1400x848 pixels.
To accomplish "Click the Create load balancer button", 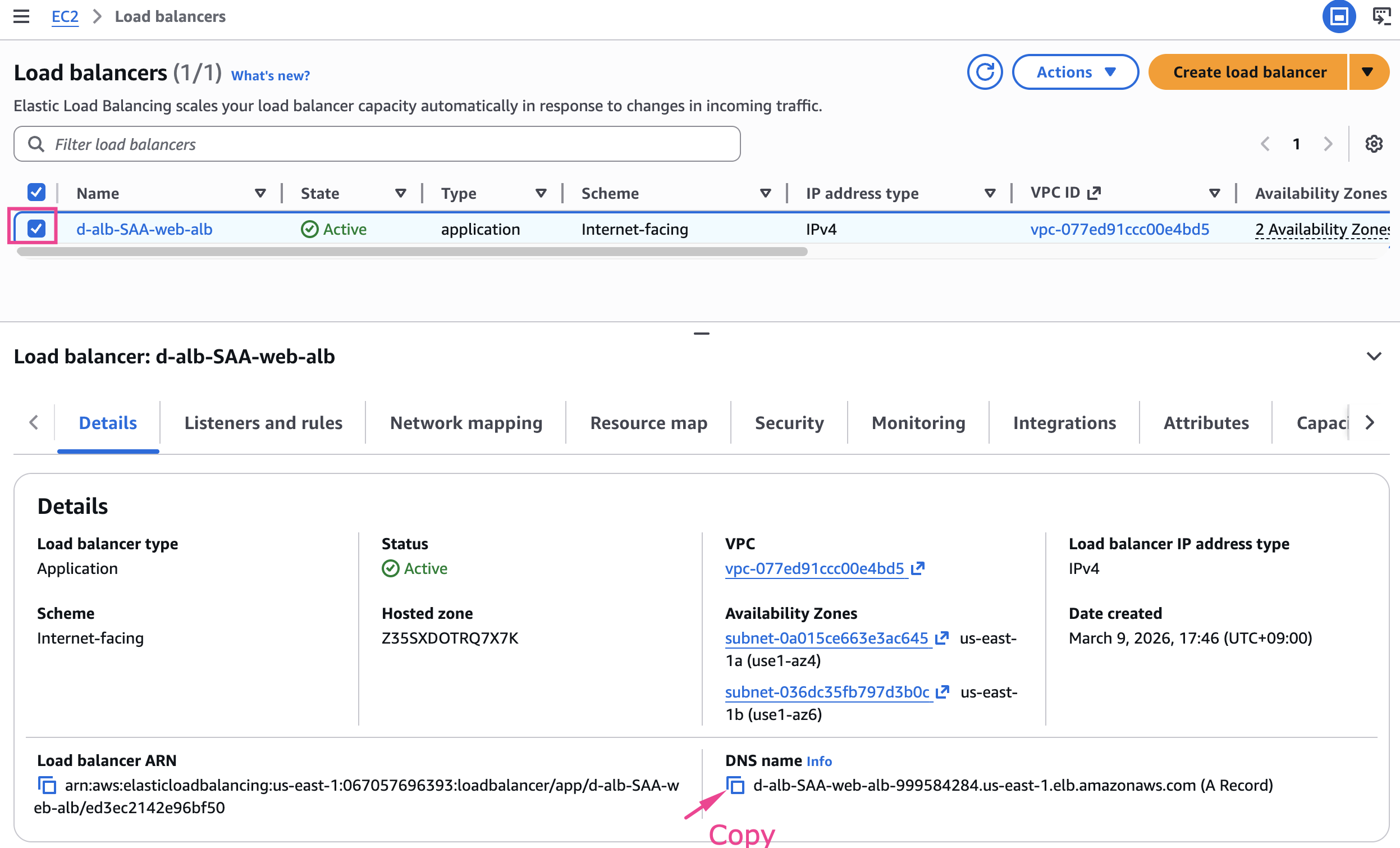I will (x=1249, y=72).
